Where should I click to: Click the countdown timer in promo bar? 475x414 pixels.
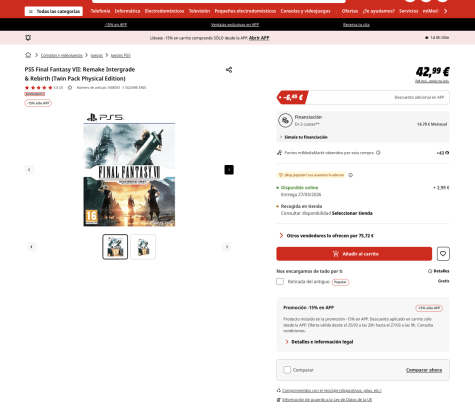click(437, 38)
